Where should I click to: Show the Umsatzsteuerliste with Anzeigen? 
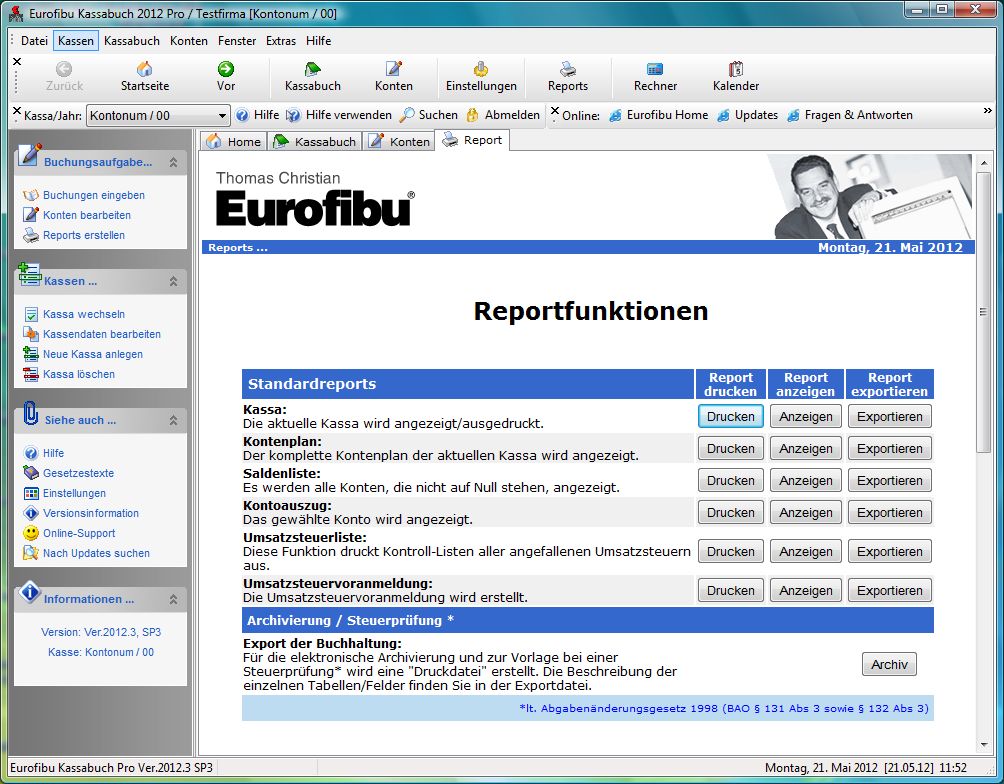tap(806, 551)
